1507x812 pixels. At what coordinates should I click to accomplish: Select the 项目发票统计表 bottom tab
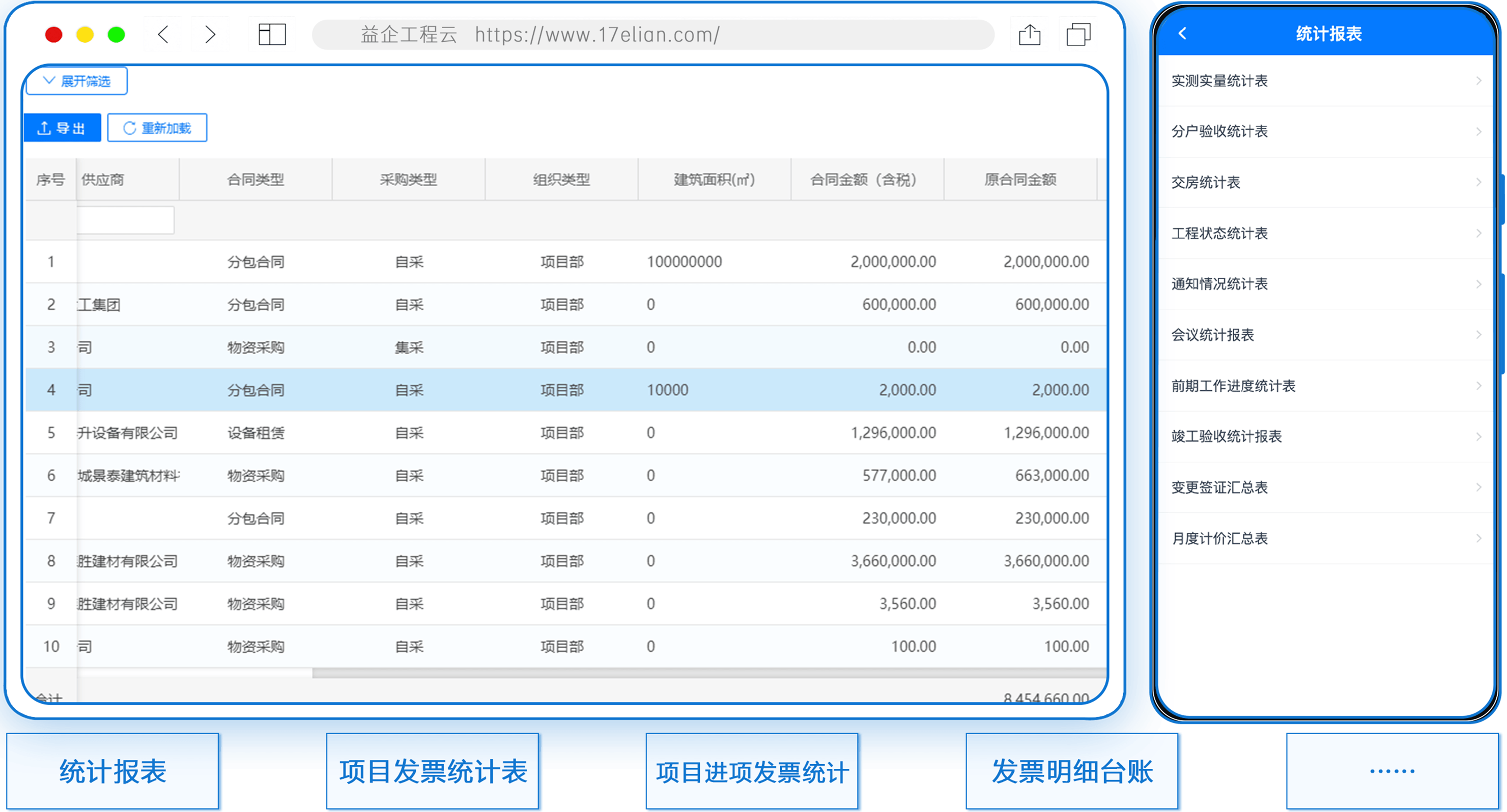coord(432,771)
